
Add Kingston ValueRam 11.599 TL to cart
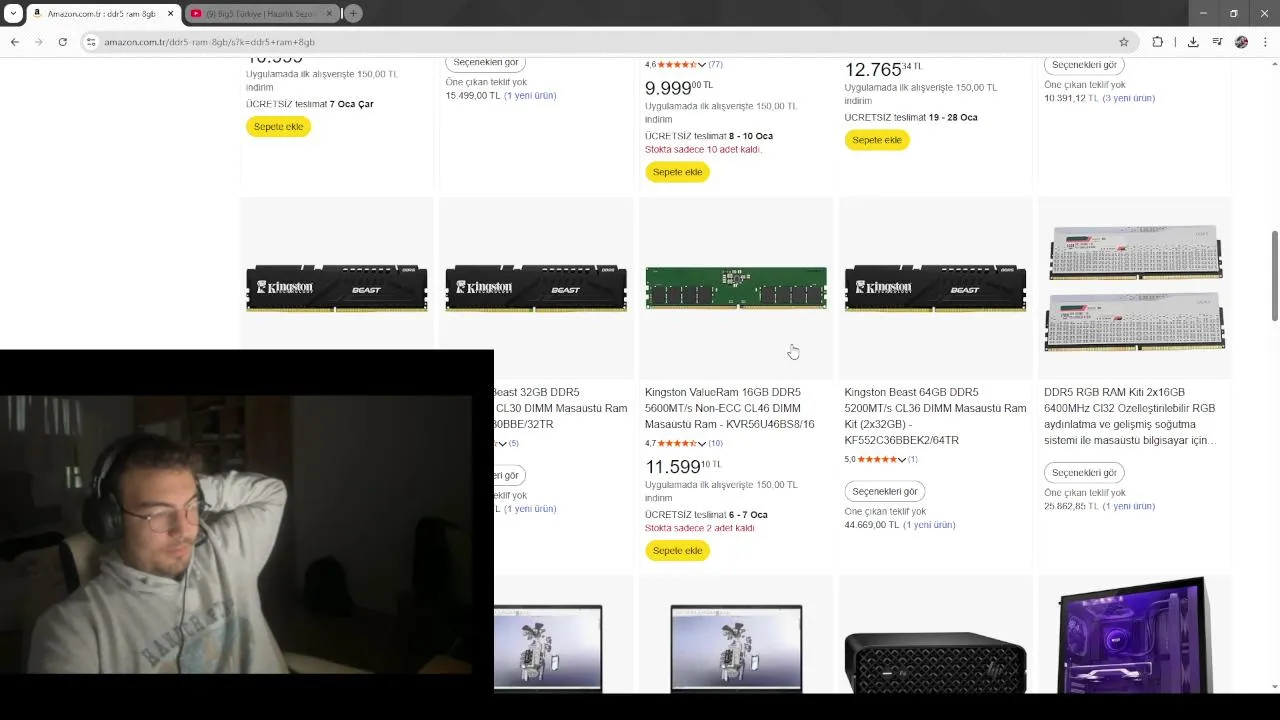point(677,551)
